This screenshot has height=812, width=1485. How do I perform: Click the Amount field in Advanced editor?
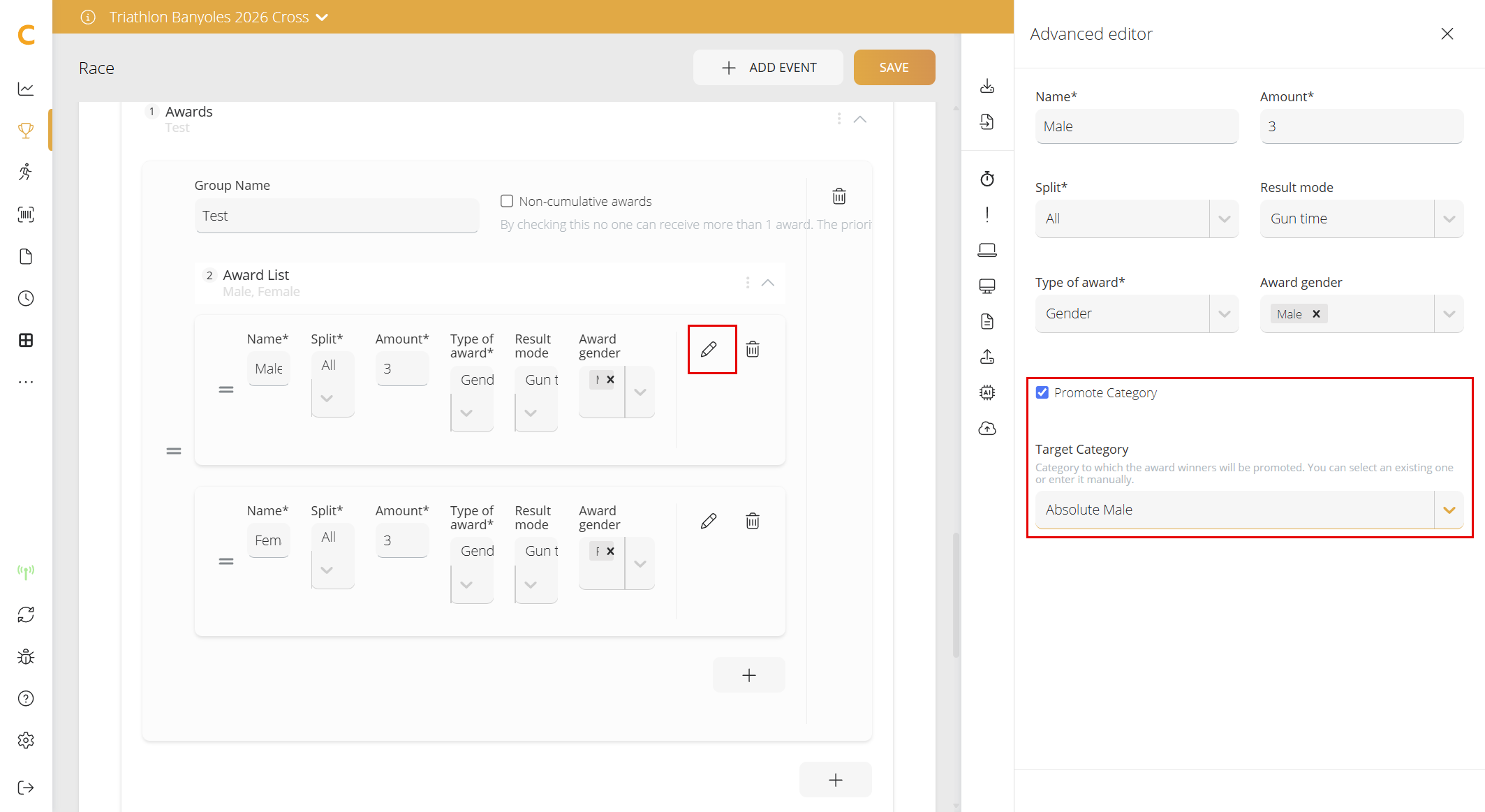[x=1361, y=126]
